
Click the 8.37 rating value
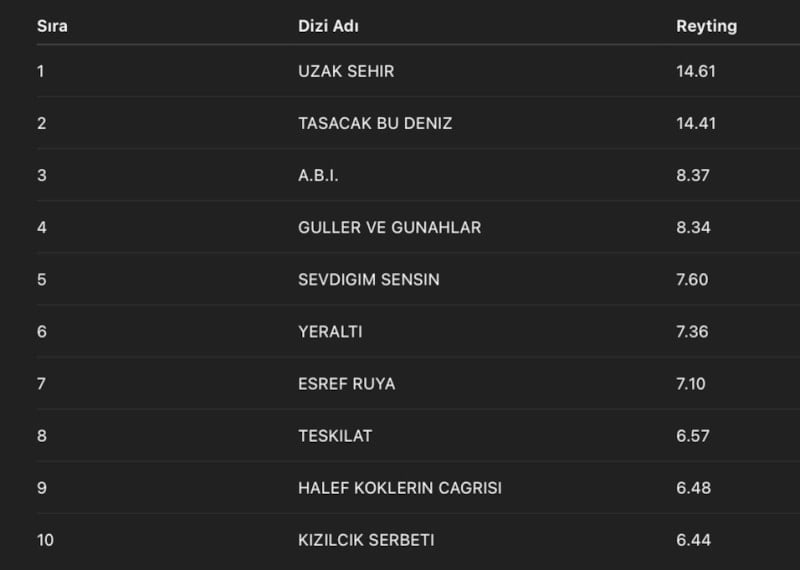693,175
